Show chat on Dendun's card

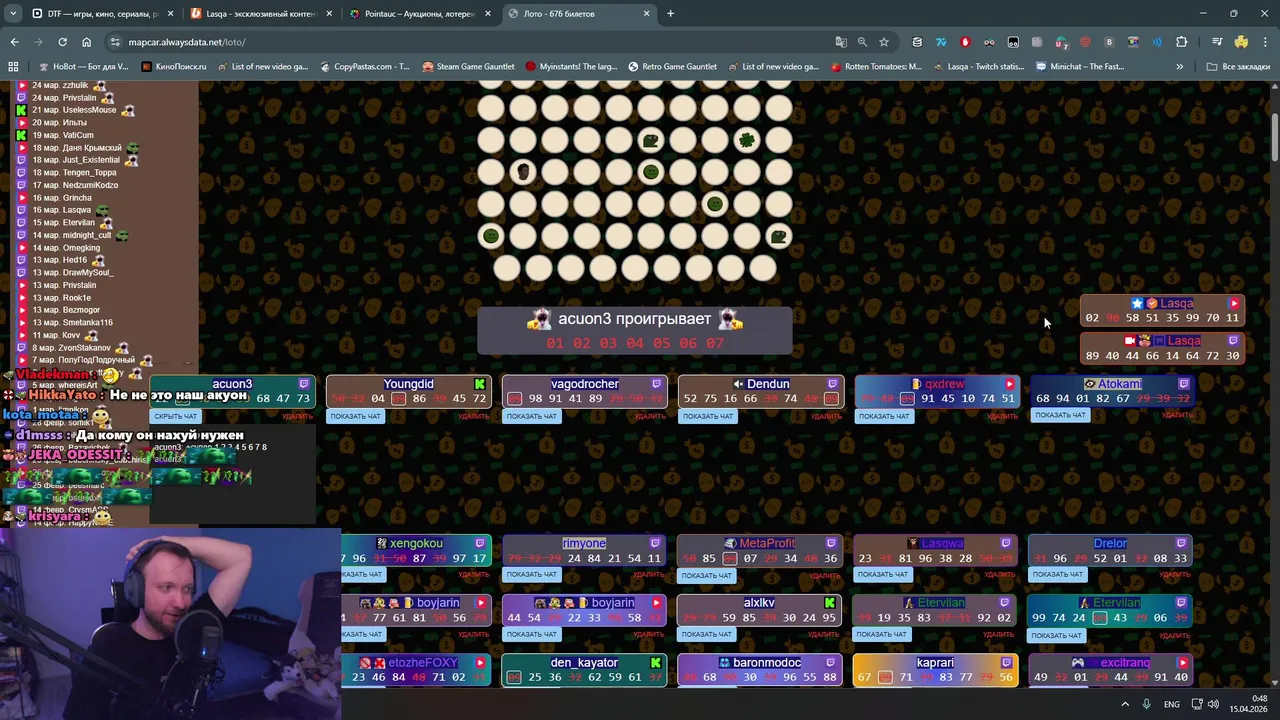[707, 416]
